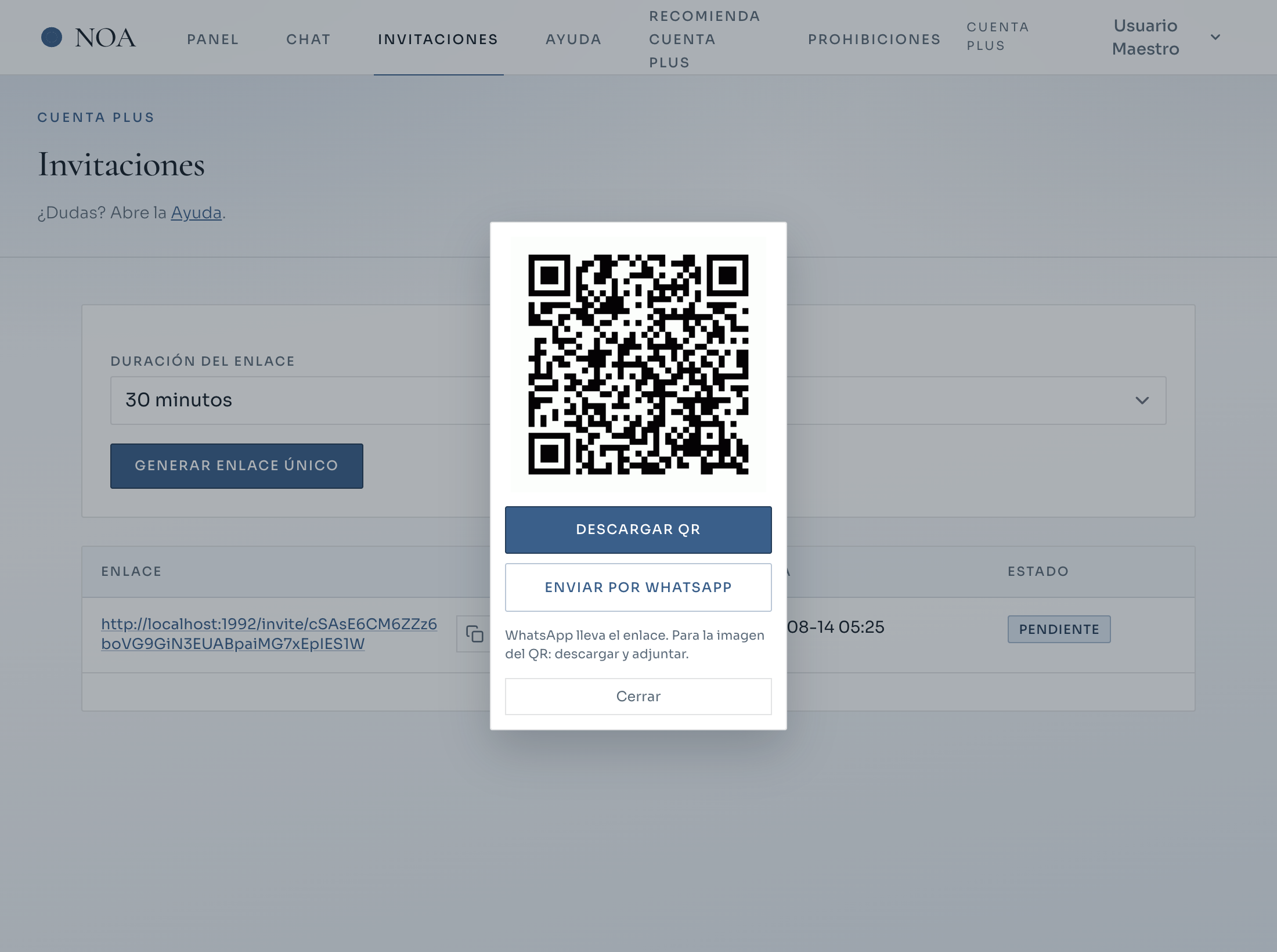The height and width of the screenshot is (952, 1277).
Task: Click the Cuenta Plus breadcrumb label
Action: pos(96,118)
